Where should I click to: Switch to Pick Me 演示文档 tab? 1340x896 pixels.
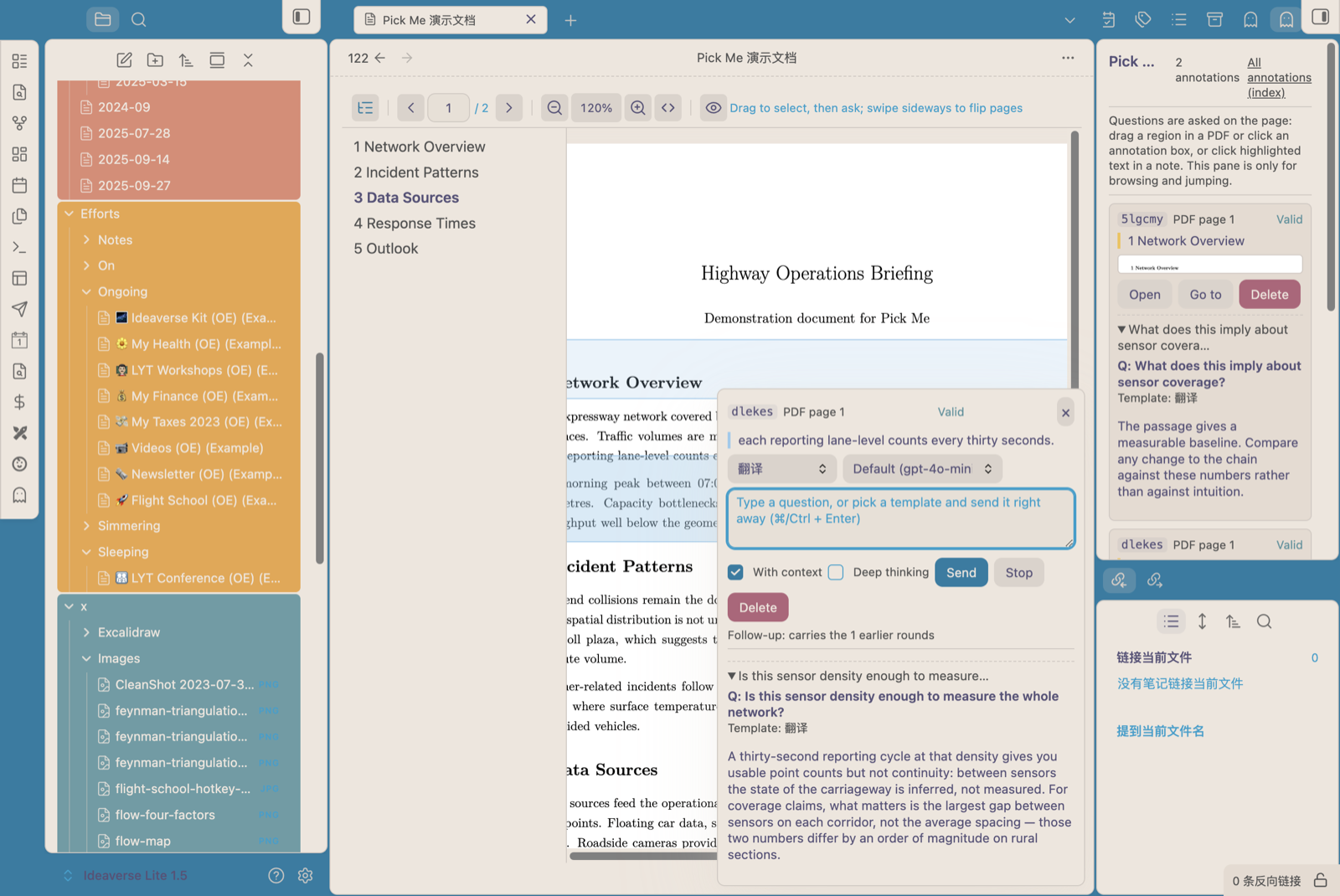(x=451, y=19)
